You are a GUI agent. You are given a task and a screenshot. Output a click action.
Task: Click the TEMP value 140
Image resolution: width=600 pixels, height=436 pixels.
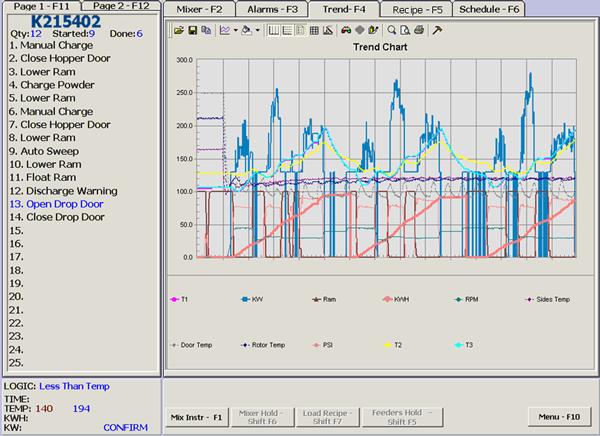click(x=44, y=409)
